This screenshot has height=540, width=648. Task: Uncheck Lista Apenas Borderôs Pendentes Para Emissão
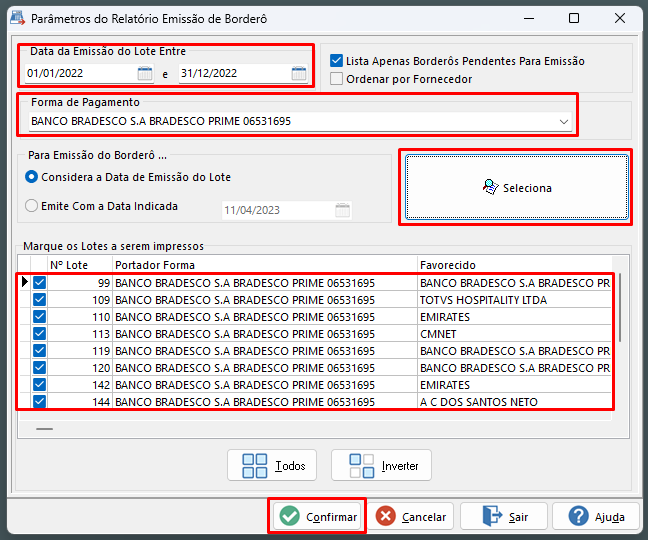pyautogui.click(x=336, y=61)
